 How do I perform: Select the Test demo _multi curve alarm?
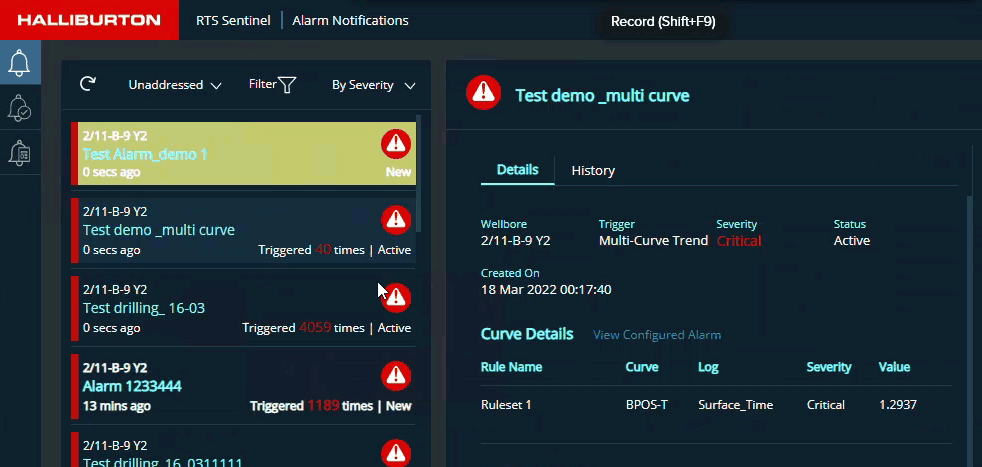click(x=159, y=230)
